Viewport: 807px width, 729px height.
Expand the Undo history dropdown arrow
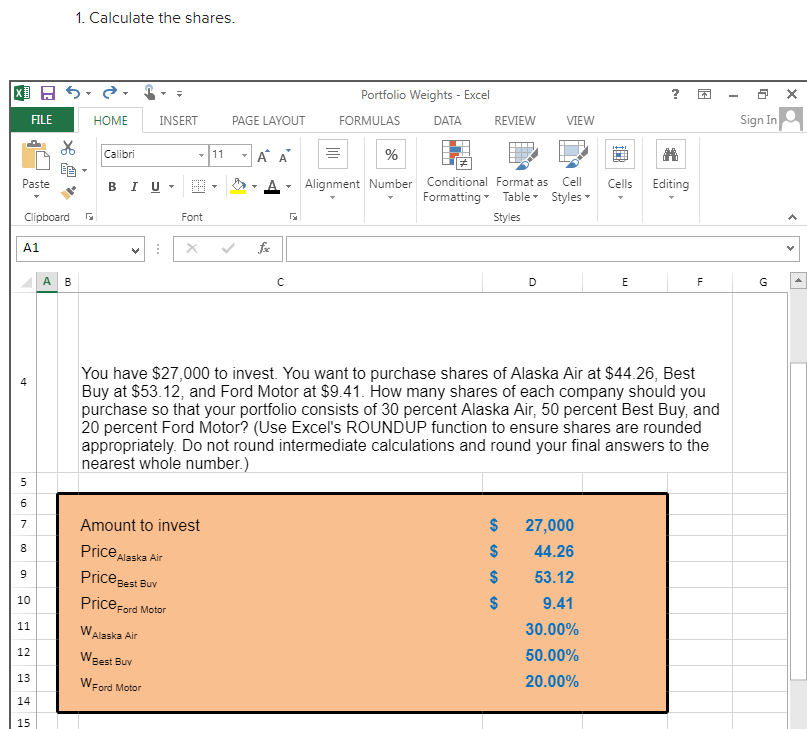[x=89, y=93]
